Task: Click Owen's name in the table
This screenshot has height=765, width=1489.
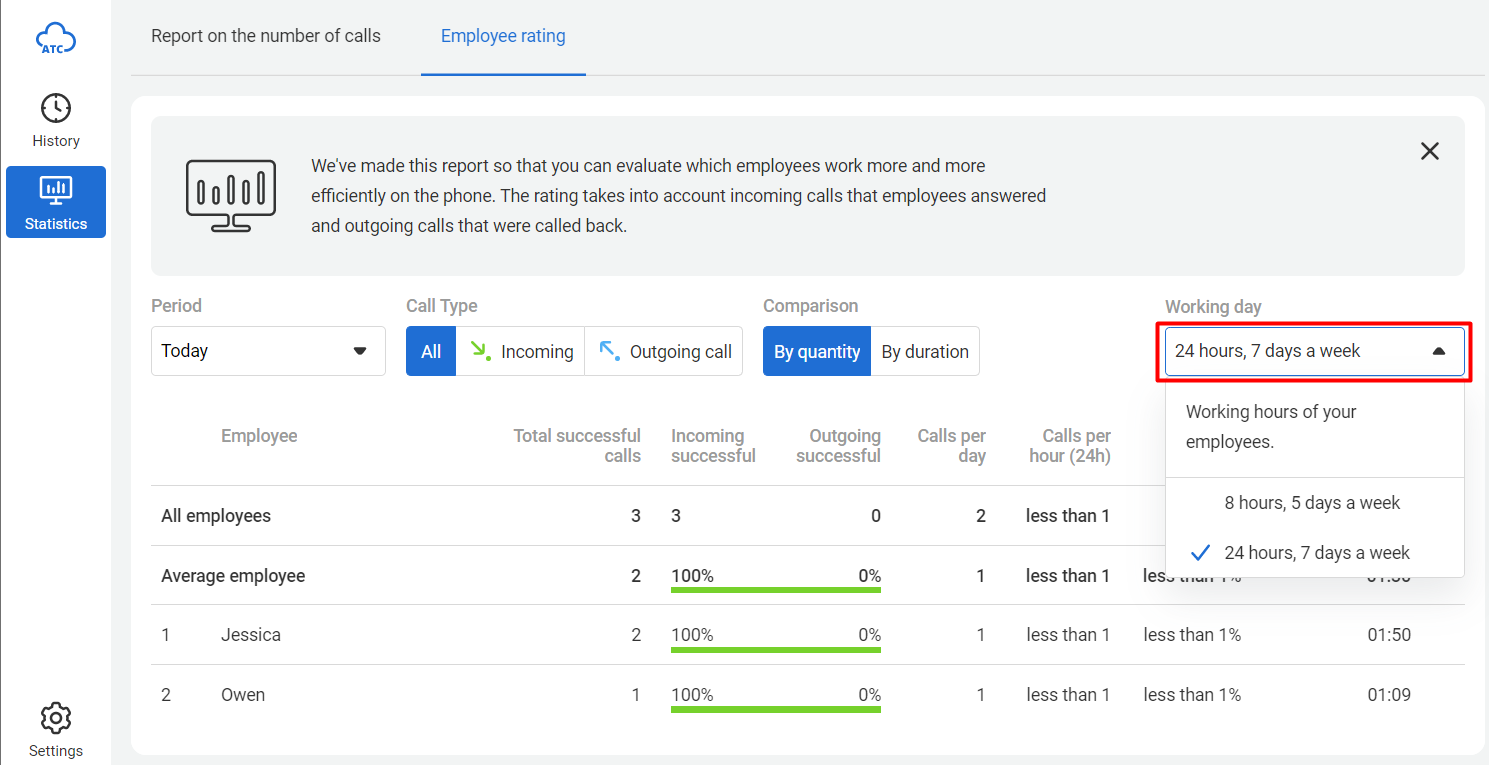Action: (243, 695)
